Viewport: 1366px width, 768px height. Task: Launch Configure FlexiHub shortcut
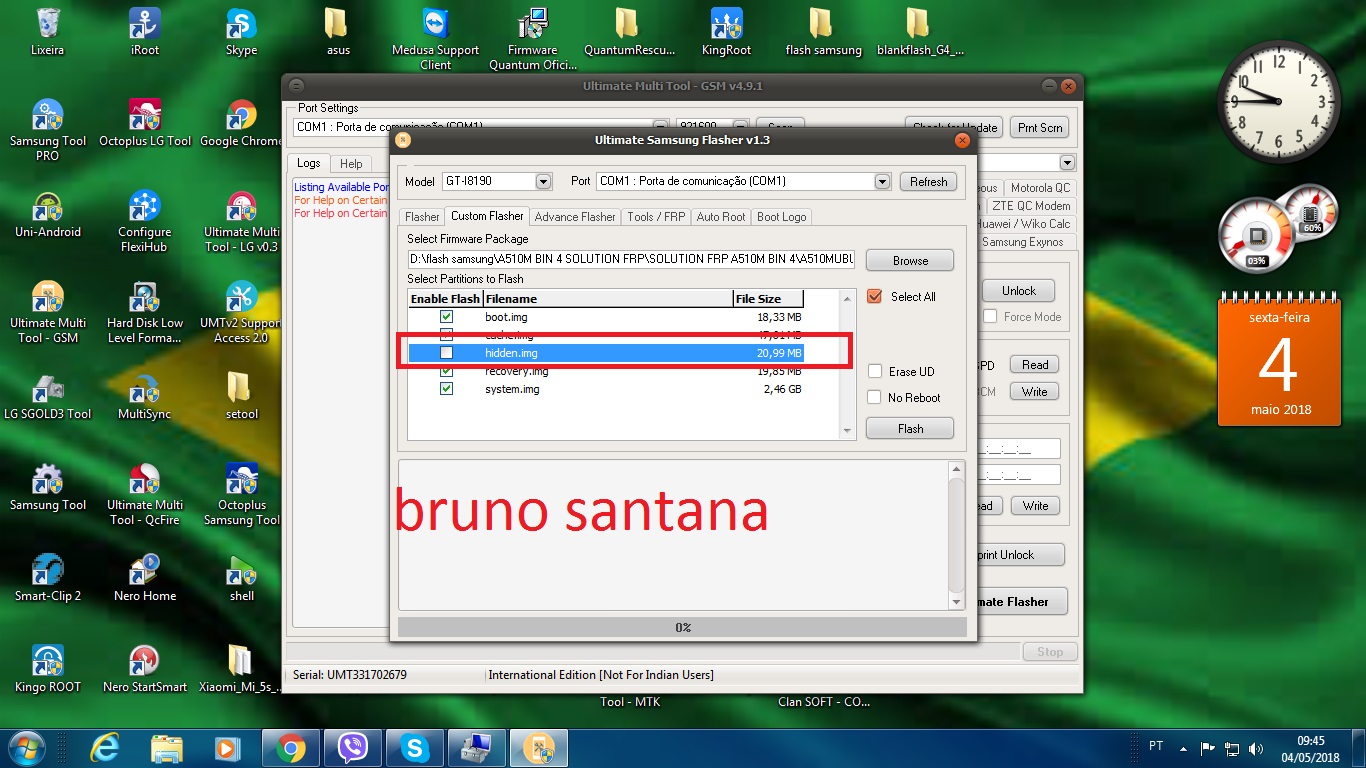145,220
